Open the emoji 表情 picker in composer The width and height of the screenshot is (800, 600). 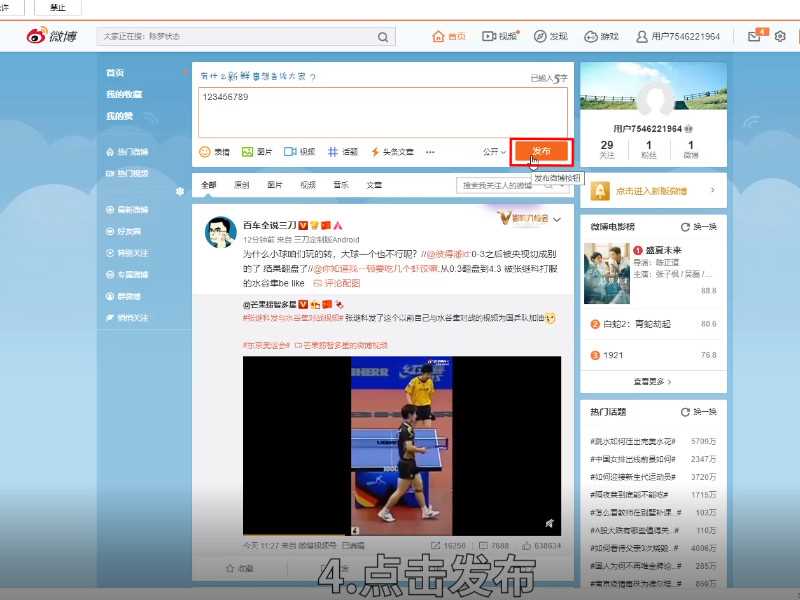click(215, 151)
